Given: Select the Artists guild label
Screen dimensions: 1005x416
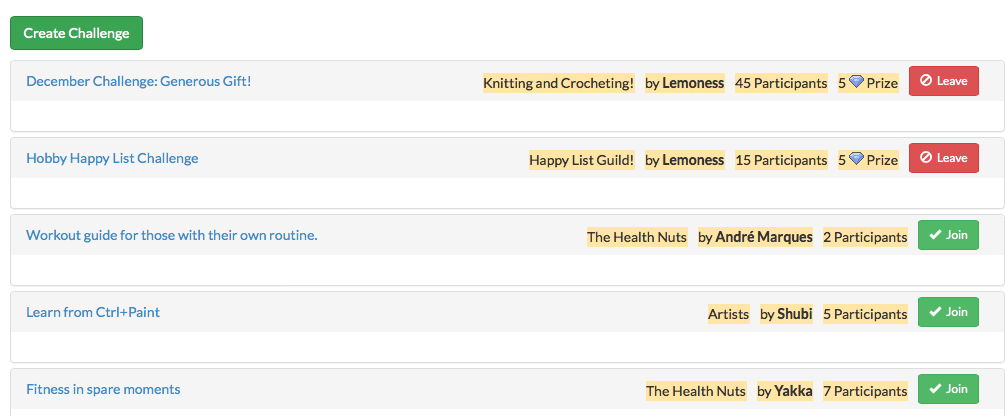Looking at the screenshot, I should point(728,314).
